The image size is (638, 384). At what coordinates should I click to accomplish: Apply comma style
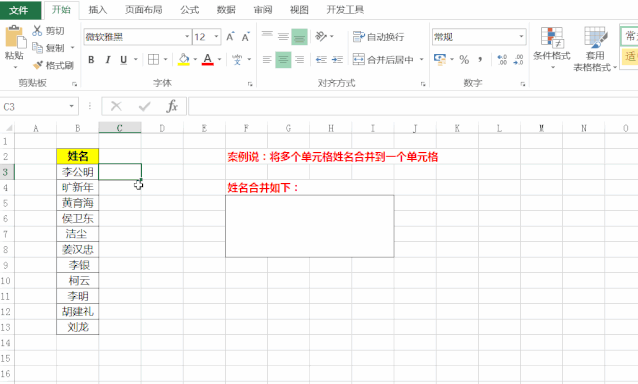(480, 60)
